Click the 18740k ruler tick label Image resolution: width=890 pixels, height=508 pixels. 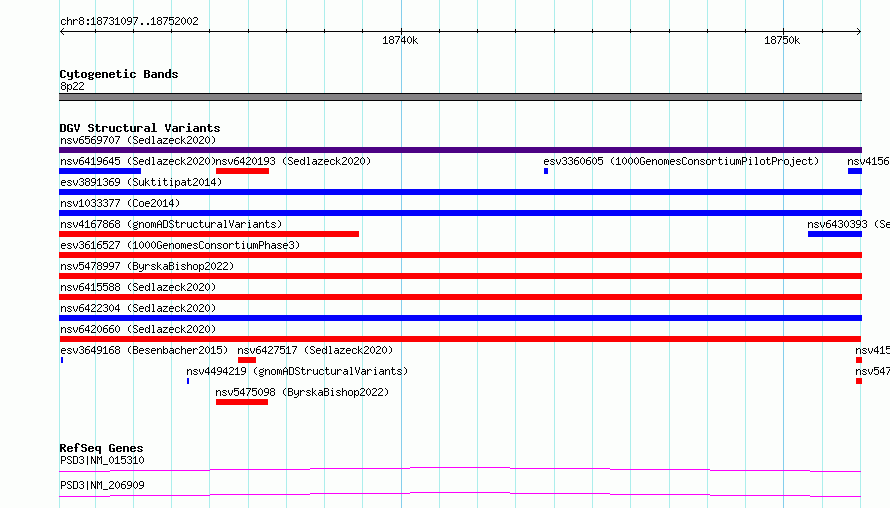[400, 40]
